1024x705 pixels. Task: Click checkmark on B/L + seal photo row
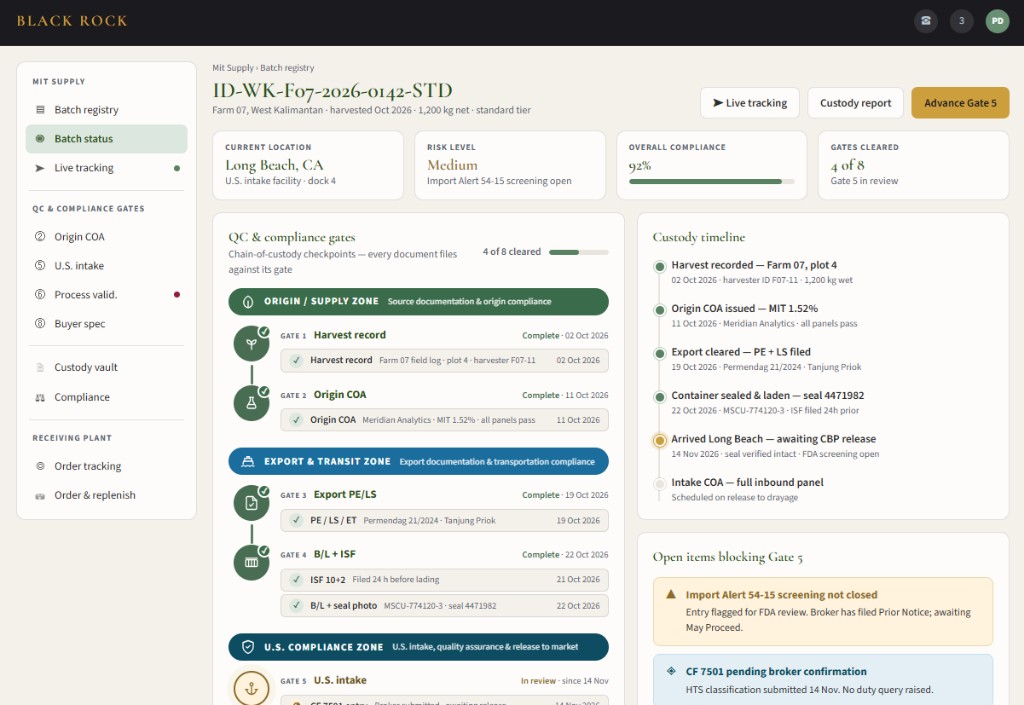point(296,606)
